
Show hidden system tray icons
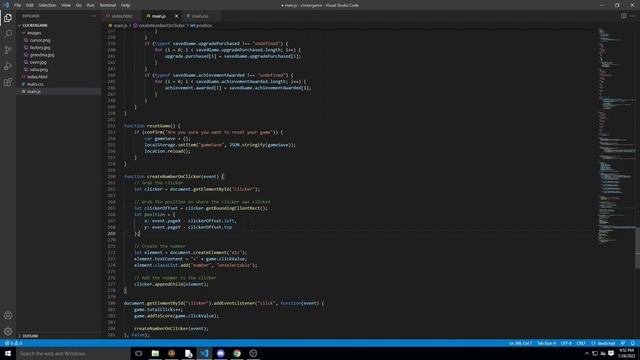(587, 353)
